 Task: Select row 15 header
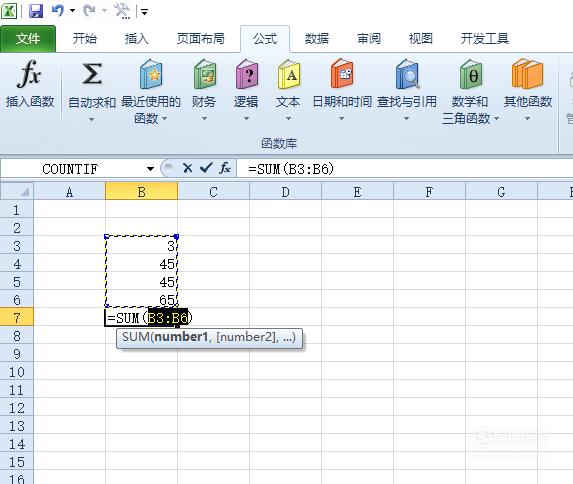click(17, 461)
